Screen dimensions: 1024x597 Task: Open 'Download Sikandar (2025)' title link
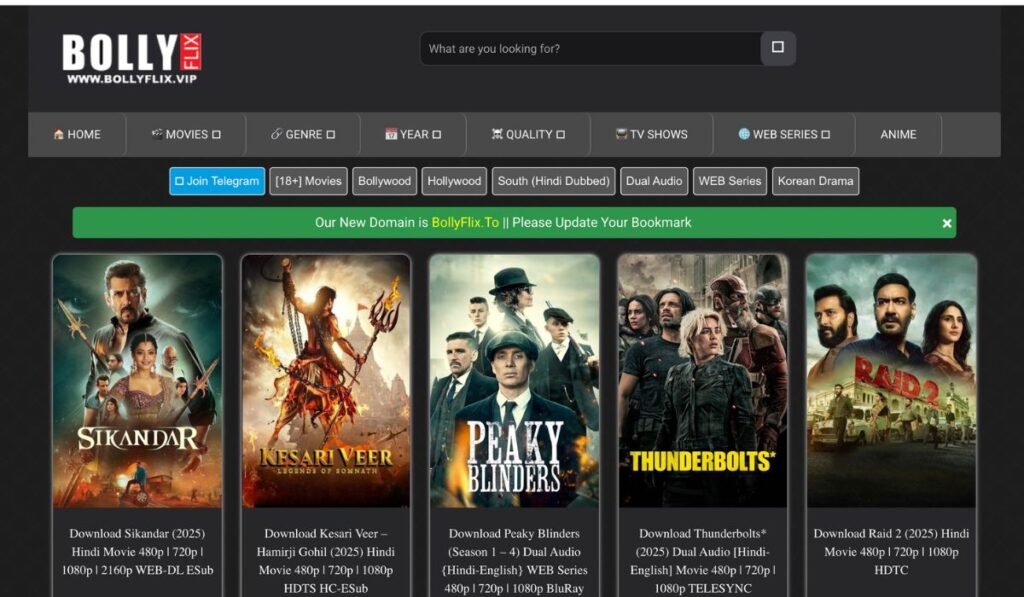[x=137, y=552]
